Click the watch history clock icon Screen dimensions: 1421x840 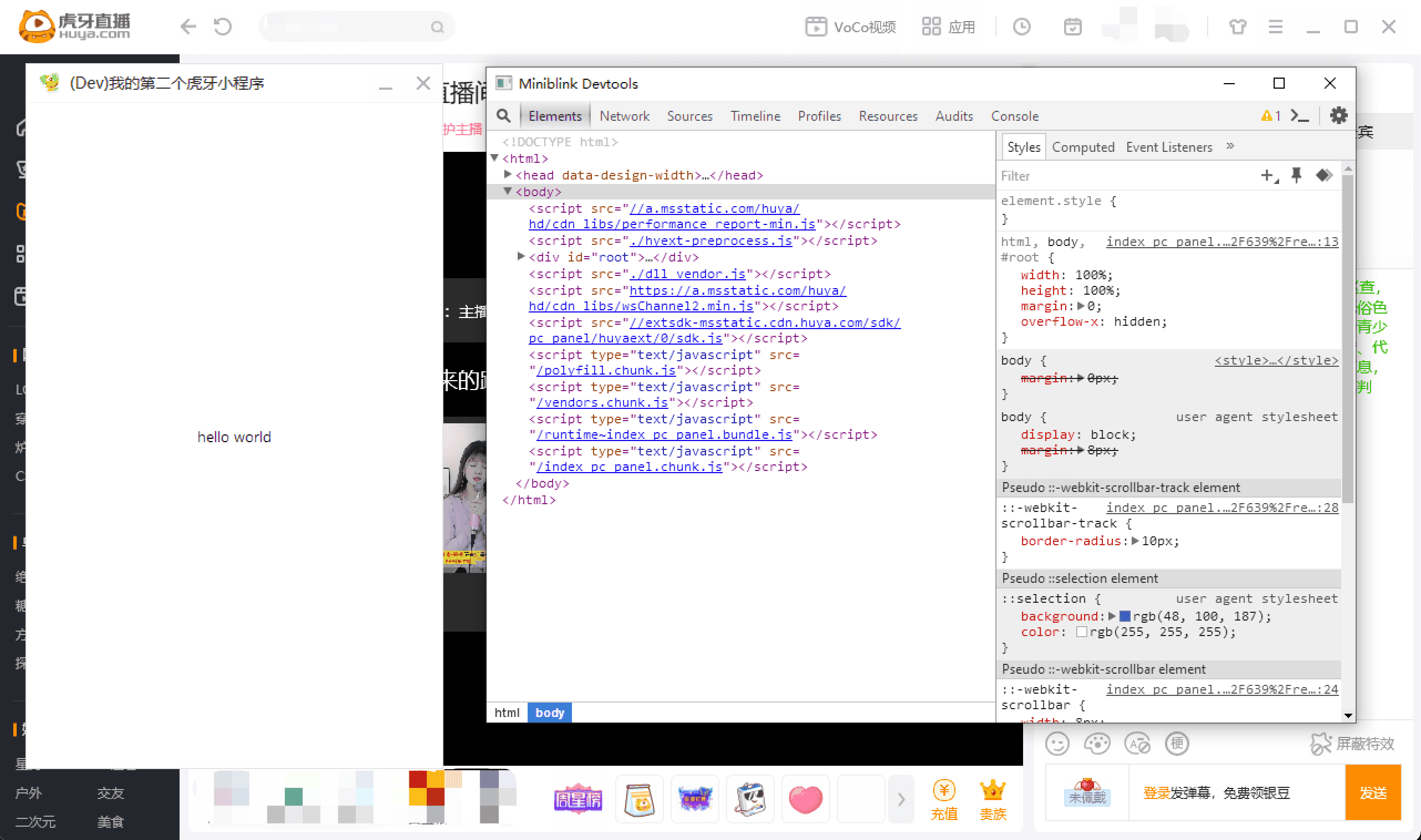coord(1022,27)
